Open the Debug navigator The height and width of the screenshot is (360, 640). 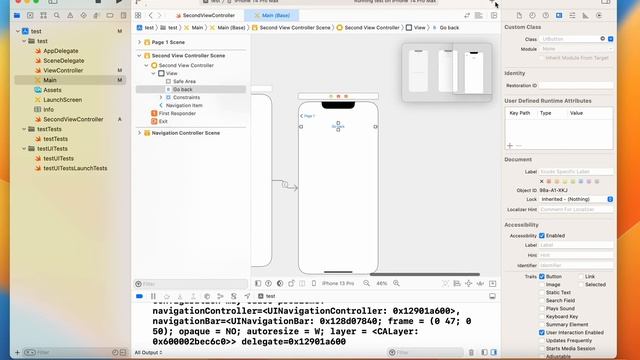[96, 16]
